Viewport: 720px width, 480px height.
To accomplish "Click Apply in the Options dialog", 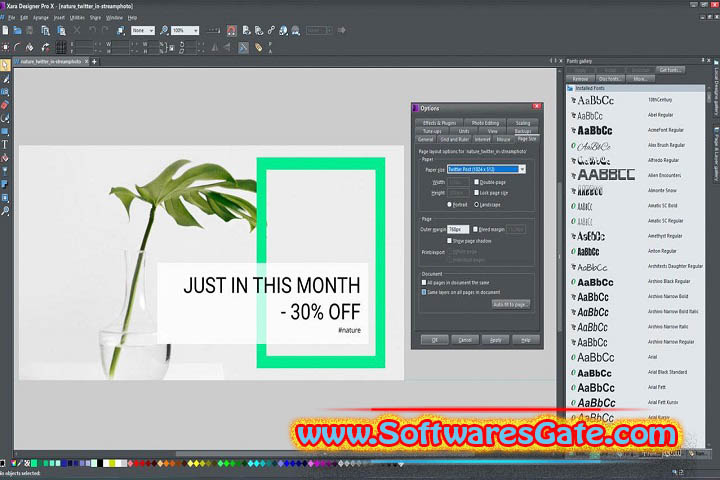I will click(x=495, y=340).
